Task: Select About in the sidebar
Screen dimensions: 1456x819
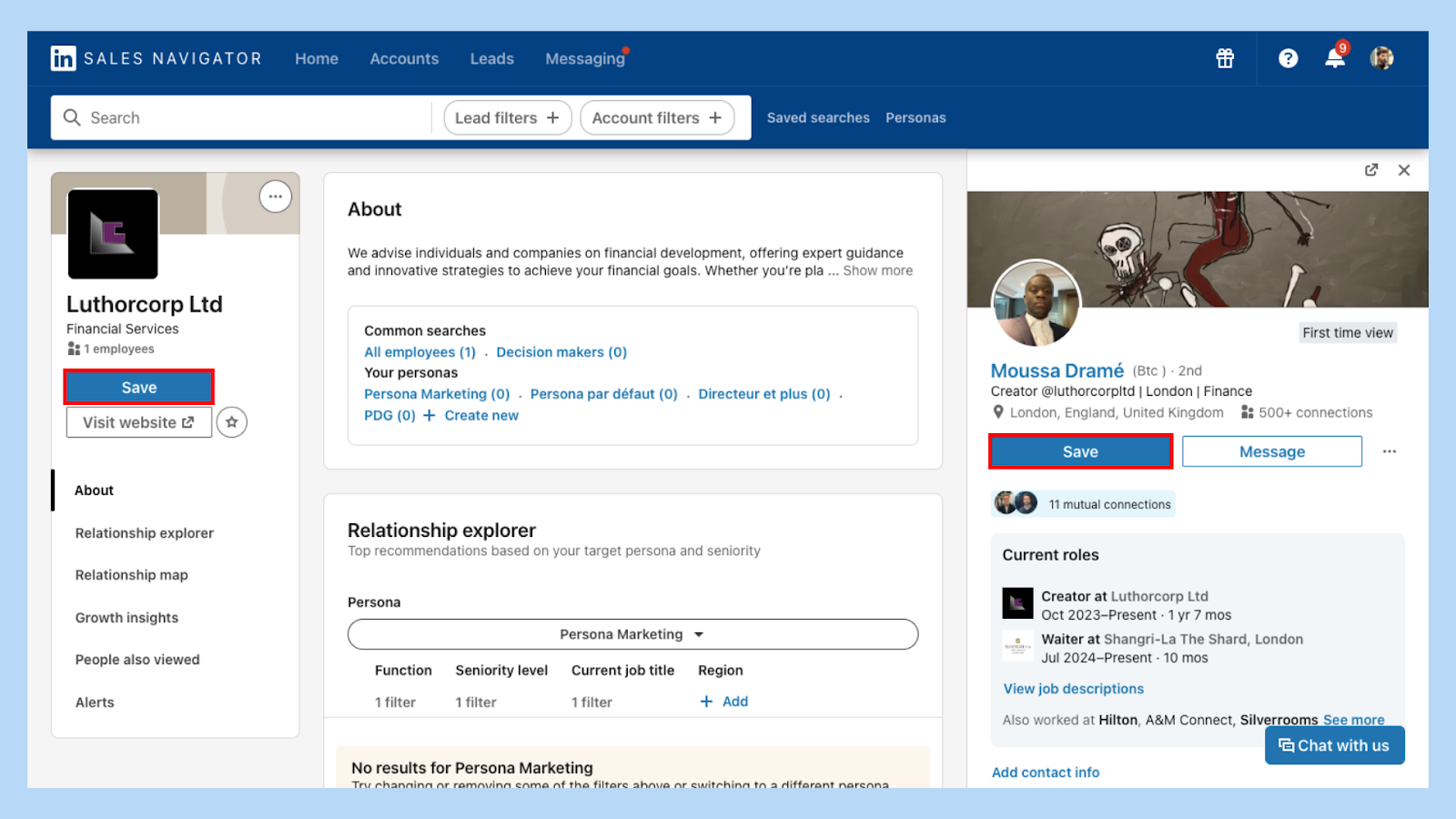Action: 94,490
